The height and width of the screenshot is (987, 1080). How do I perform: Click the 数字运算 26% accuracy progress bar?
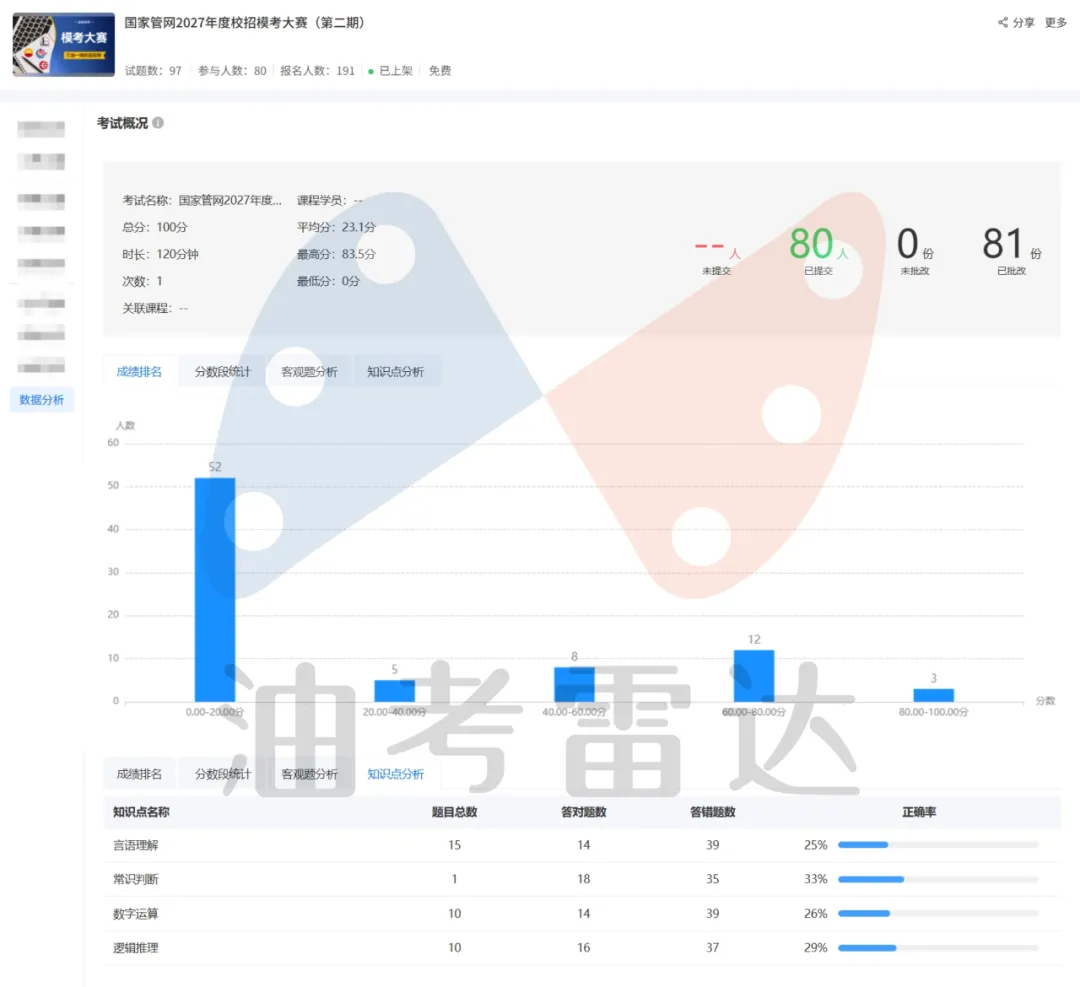tap(938, 913)
